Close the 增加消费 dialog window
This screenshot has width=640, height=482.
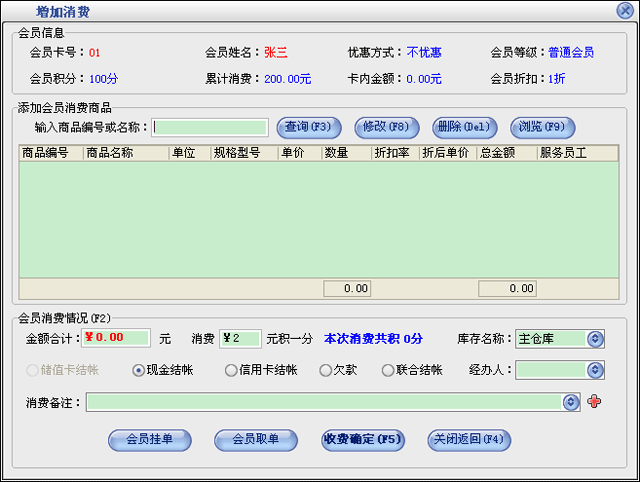(624, 10)
